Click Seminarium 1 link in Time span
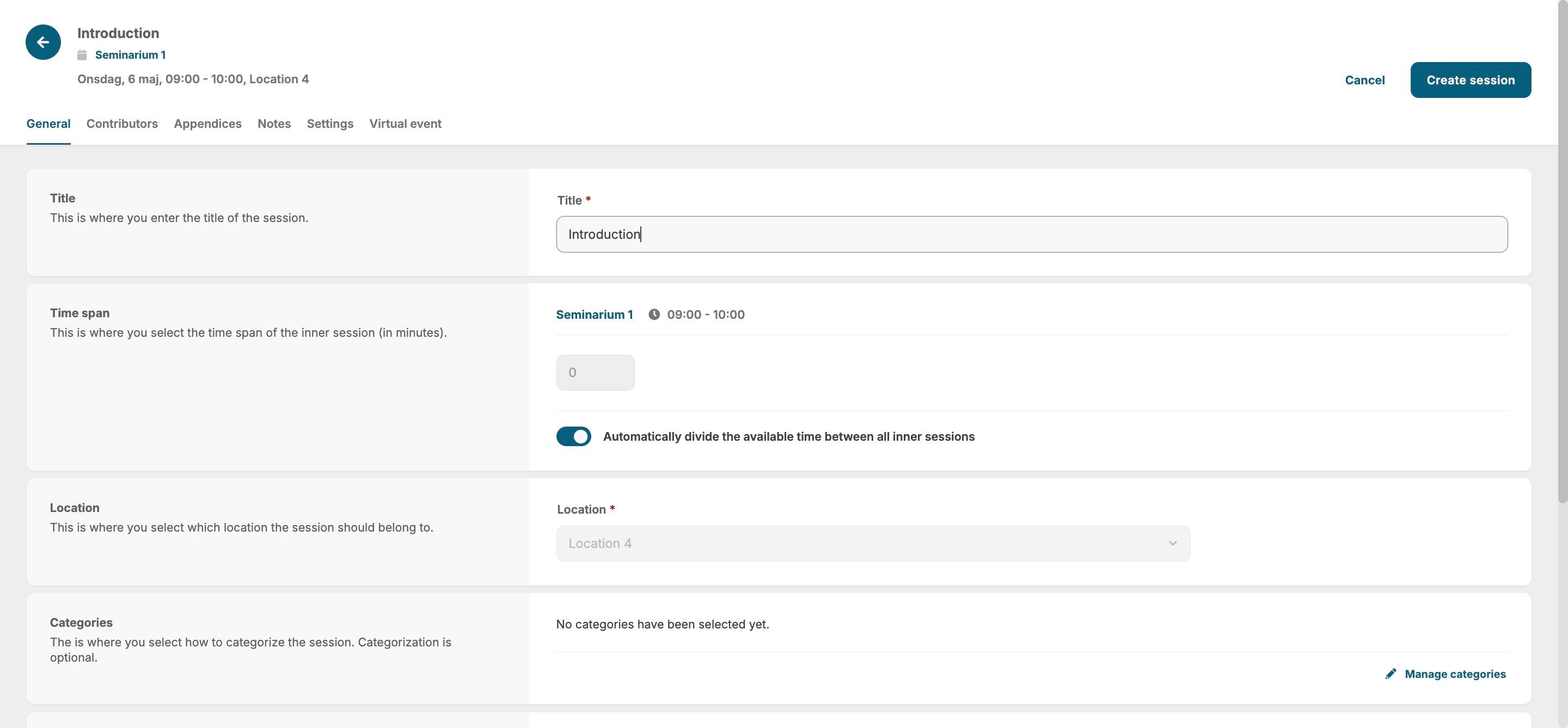Viewport: 1568px width, 728px height. tap(594, 314)
